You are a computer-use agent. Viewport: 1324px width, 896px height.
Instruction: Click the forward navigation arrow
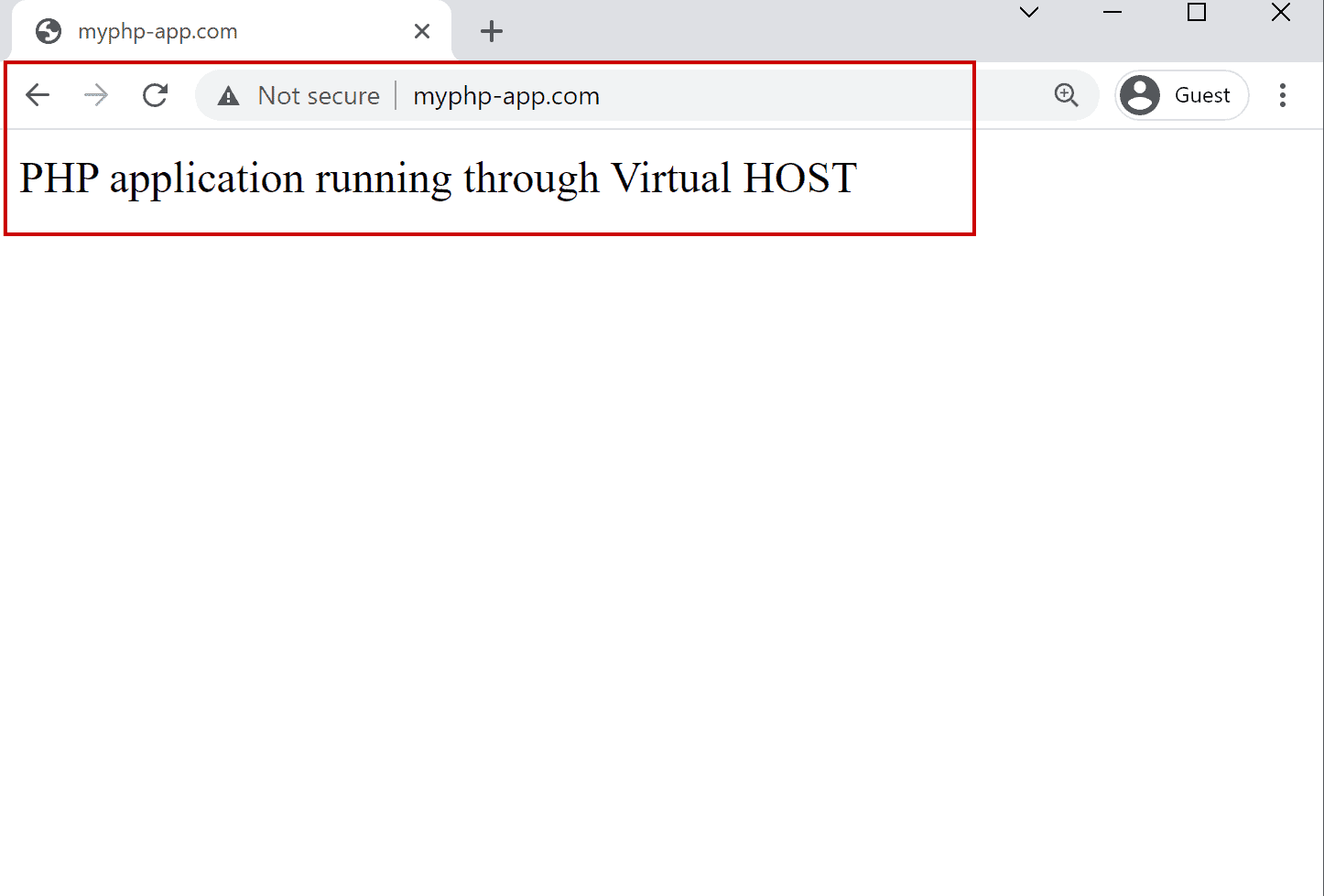pos(96,95)
